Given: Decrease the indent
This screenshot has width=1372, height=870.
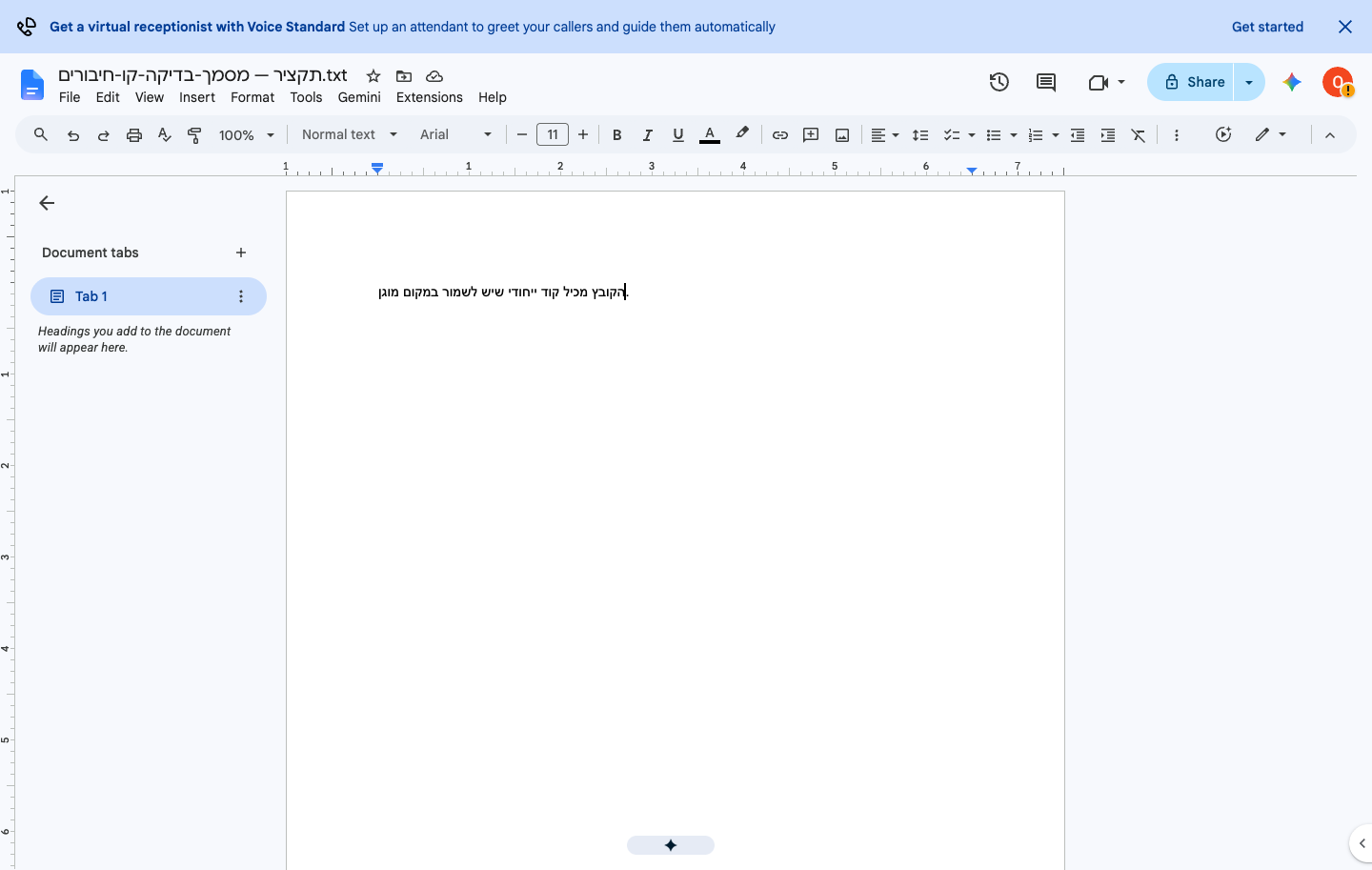Looking at the screenshot, I should 1078,135.
